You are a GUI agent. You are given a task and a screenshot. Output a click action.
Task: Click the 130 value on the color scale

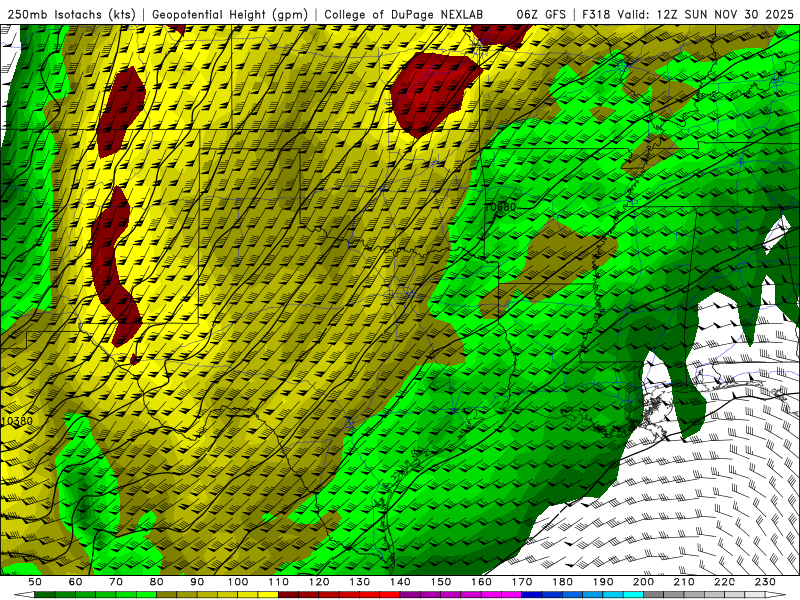tap(360, 582)
